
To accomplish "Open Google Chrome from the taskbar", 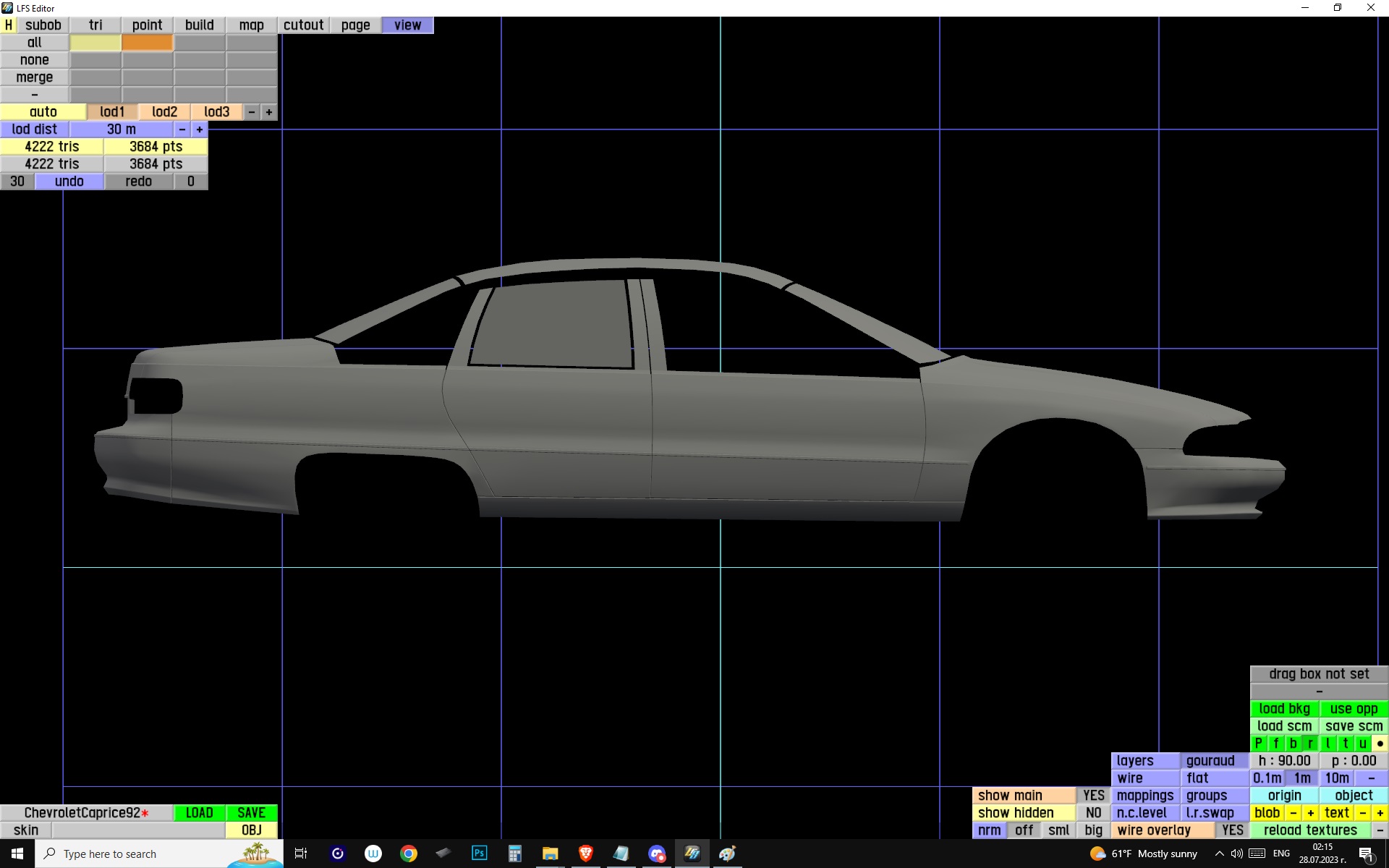I will tap(408, 854).
